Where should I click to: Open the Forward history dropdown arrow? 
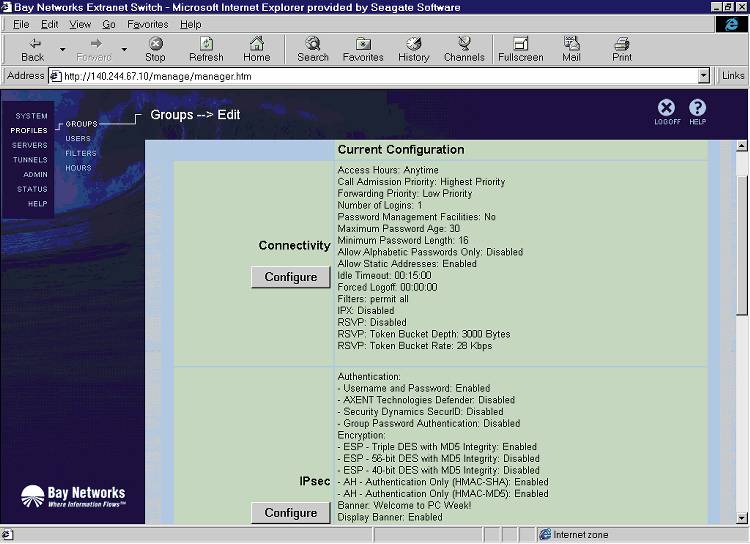coord(124,49)
